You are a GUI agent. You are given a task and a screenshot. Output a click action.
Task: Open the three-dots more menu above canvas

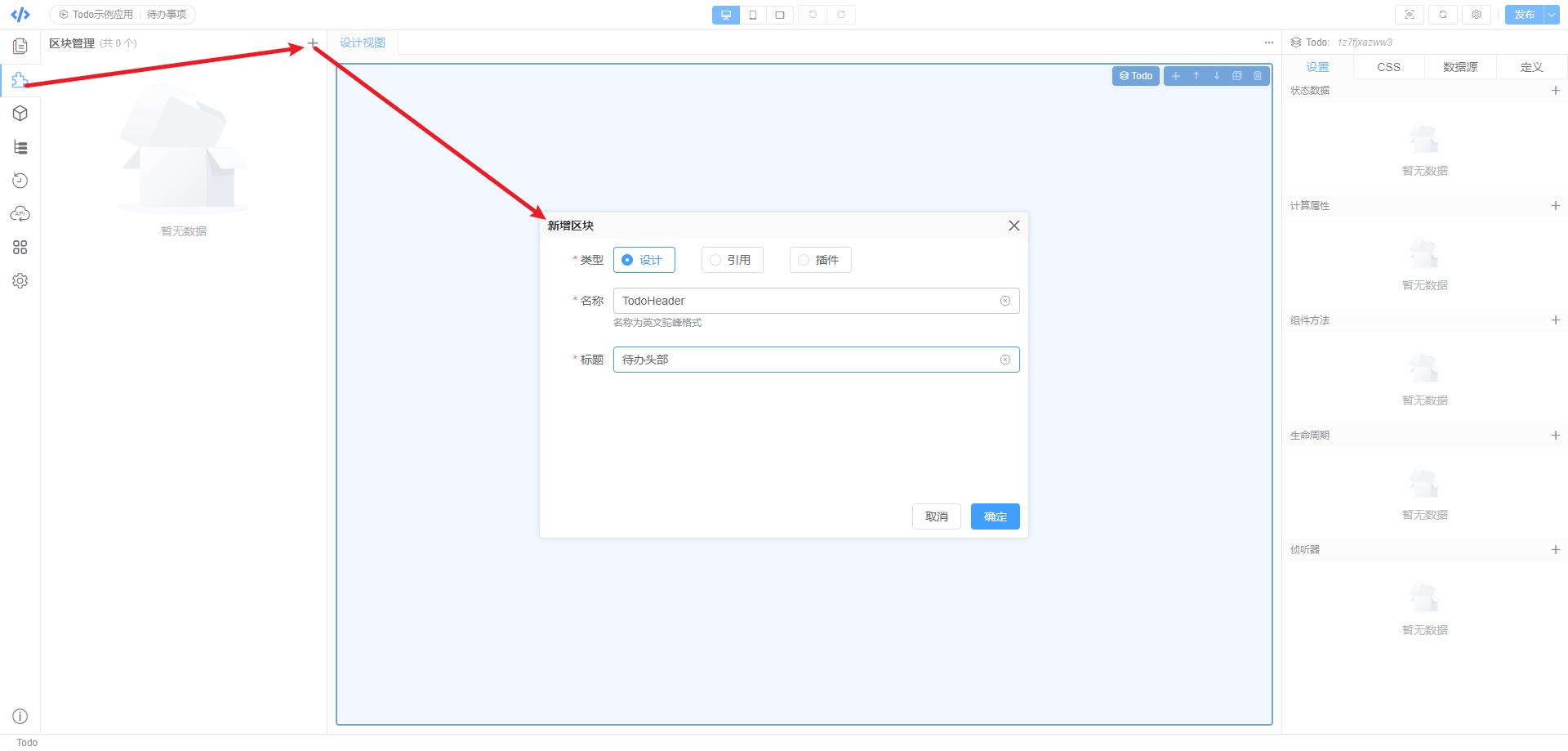tap(1268, 42)
